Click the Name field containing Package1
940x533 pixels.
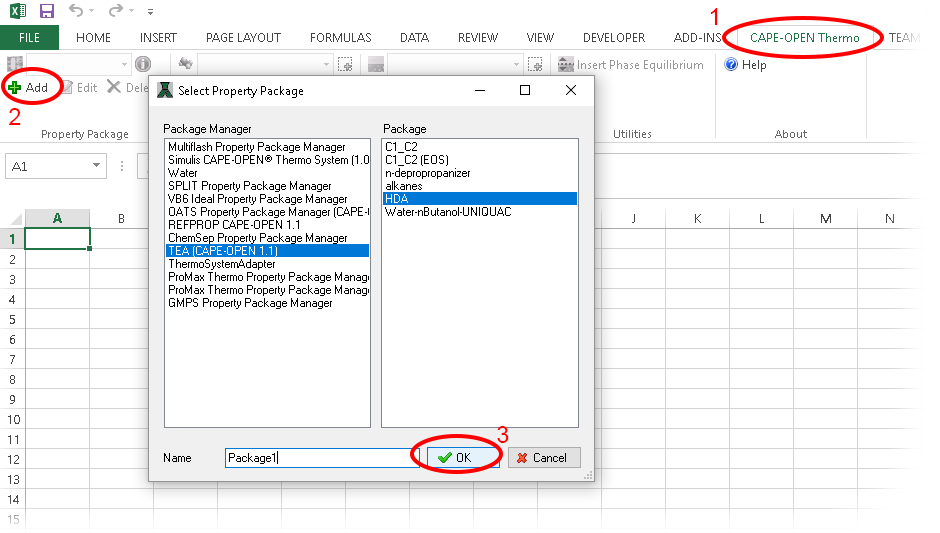click(x=322, y=458)
